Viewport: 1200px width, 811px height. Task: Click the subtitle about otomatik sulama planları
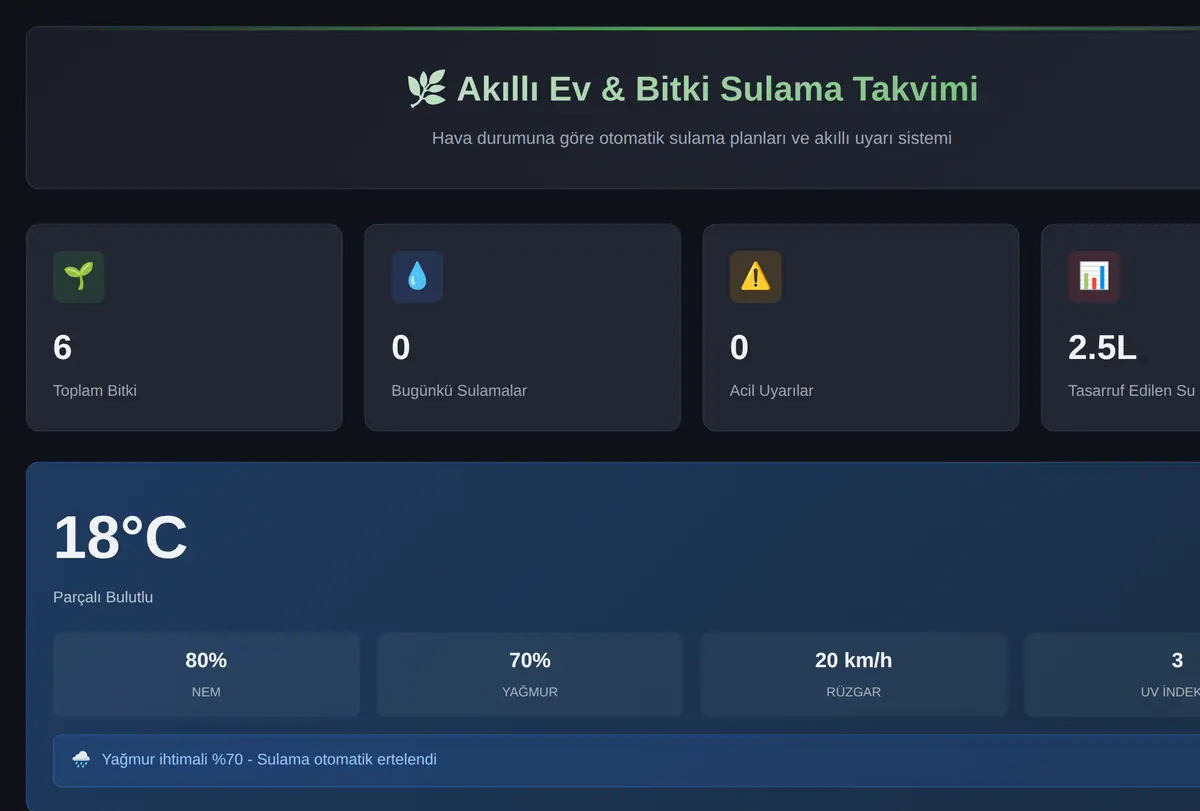tap(692, 138)
